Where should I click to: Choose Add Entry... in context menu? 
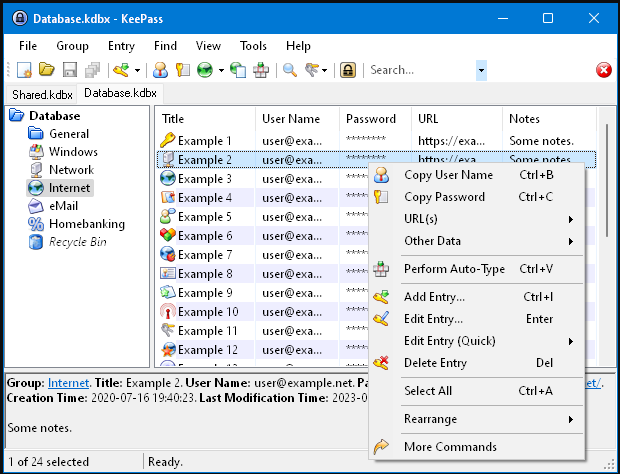coord(476,297)
